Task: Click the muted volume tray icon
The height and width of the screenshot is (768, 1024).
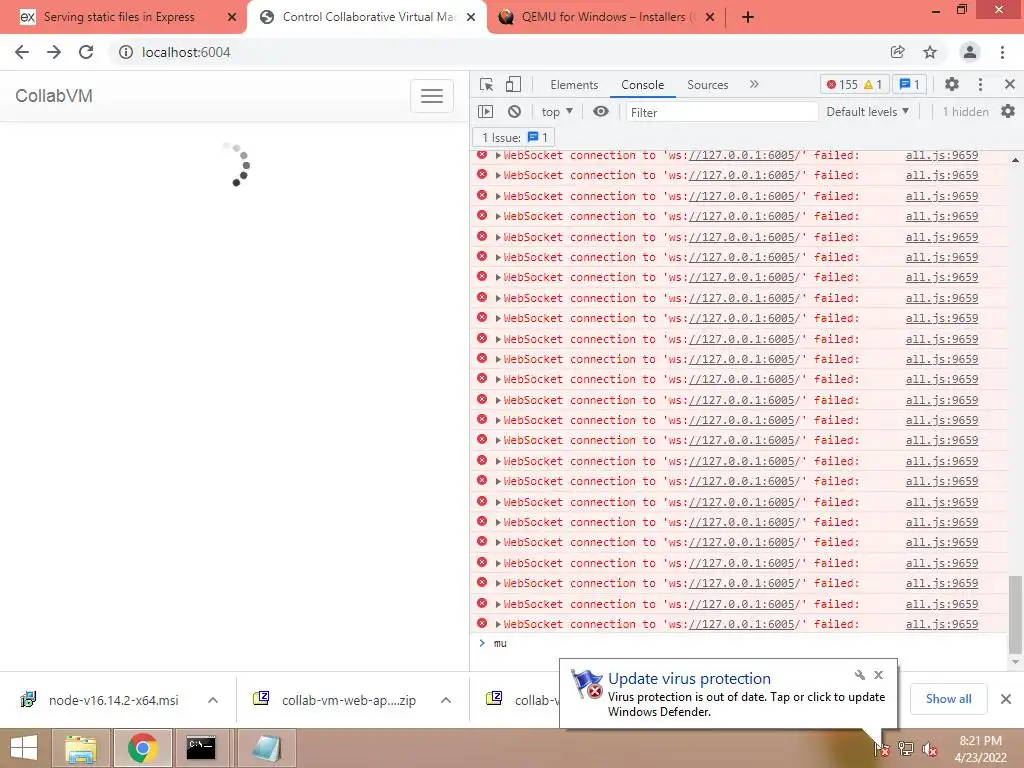Action: coord(929,749)
